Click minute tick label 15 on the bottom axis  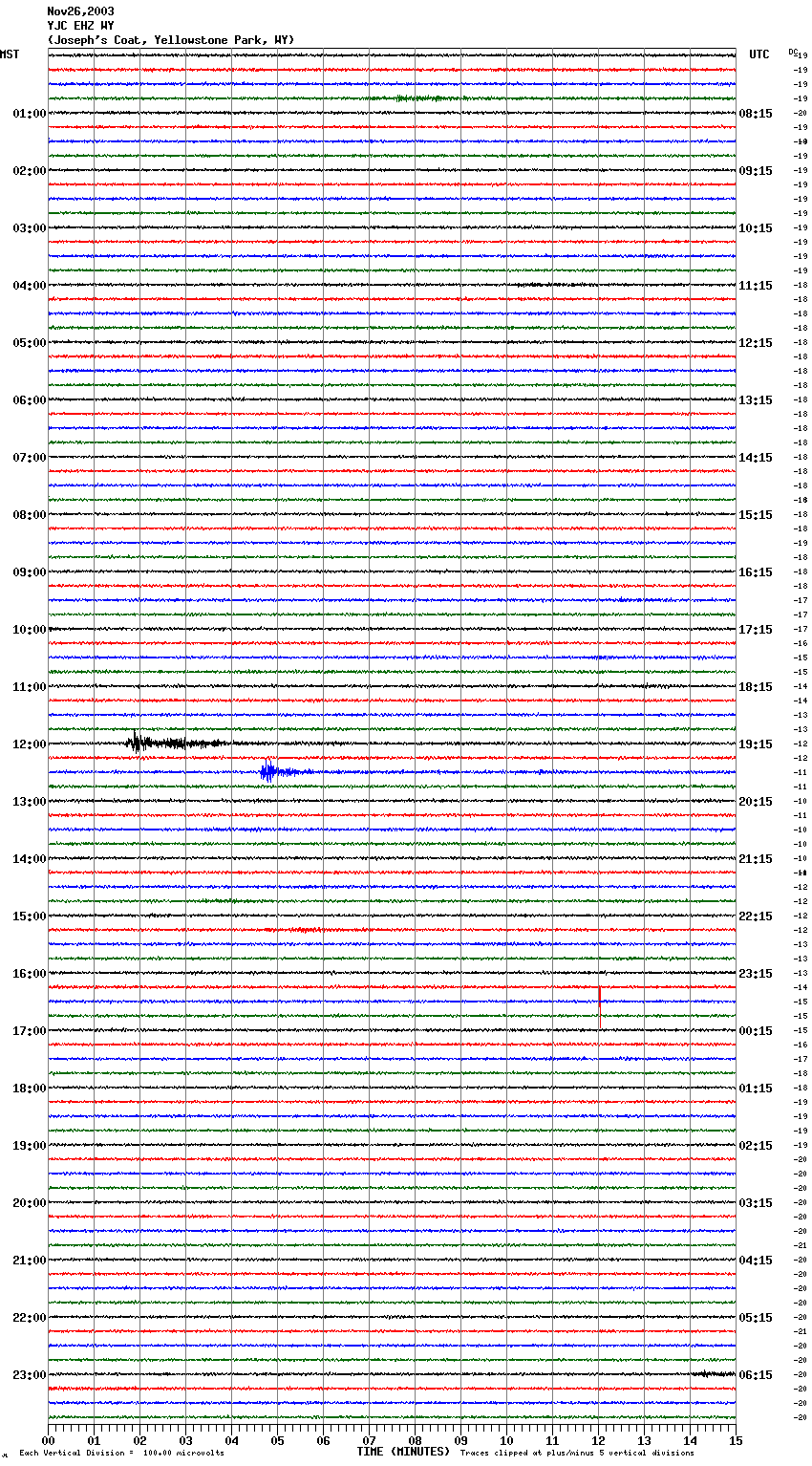(x=736, y=1441)
